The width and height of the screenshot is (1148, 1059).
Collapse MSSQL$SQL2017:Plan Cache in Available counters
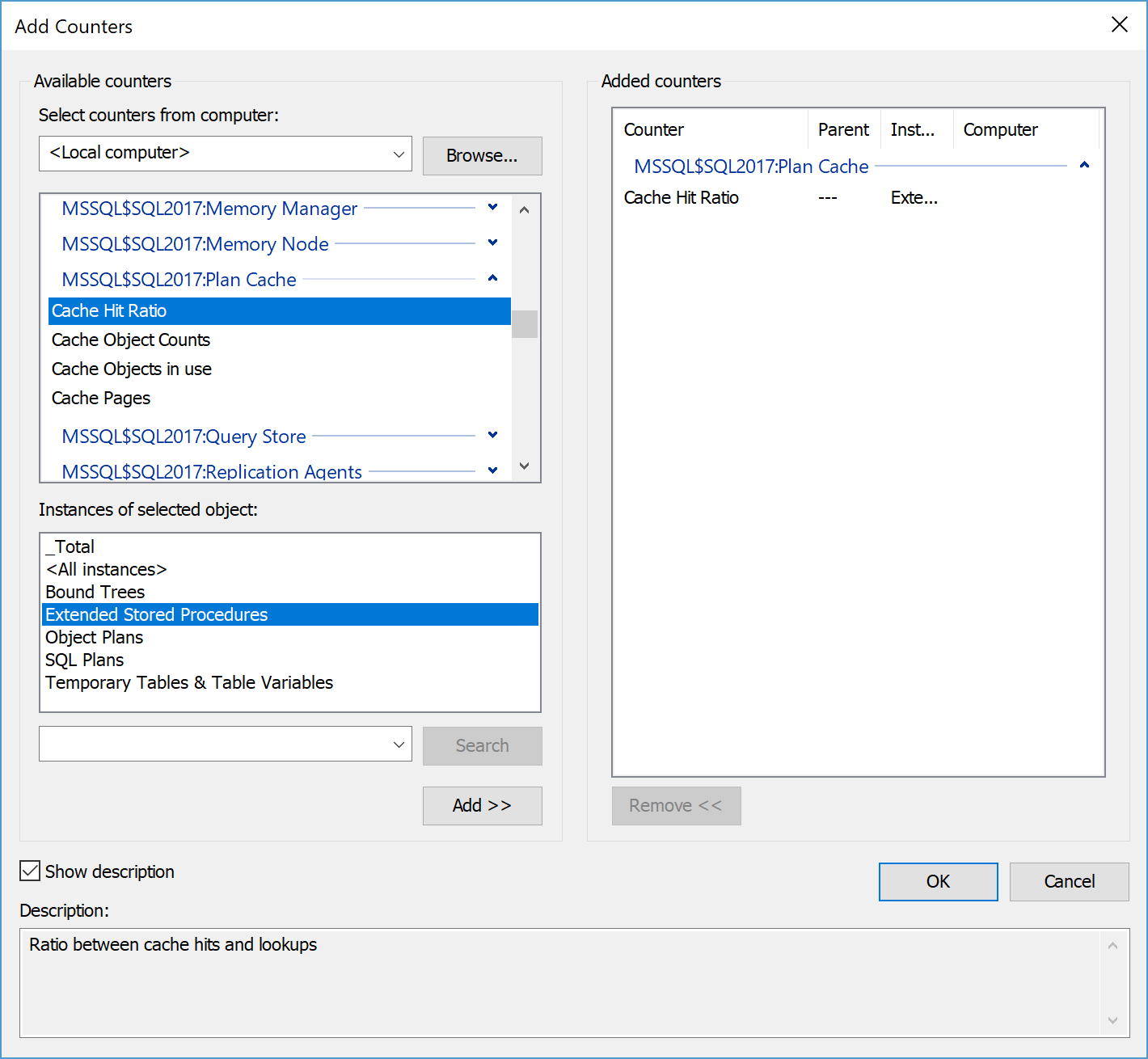[x=492, y=279]
